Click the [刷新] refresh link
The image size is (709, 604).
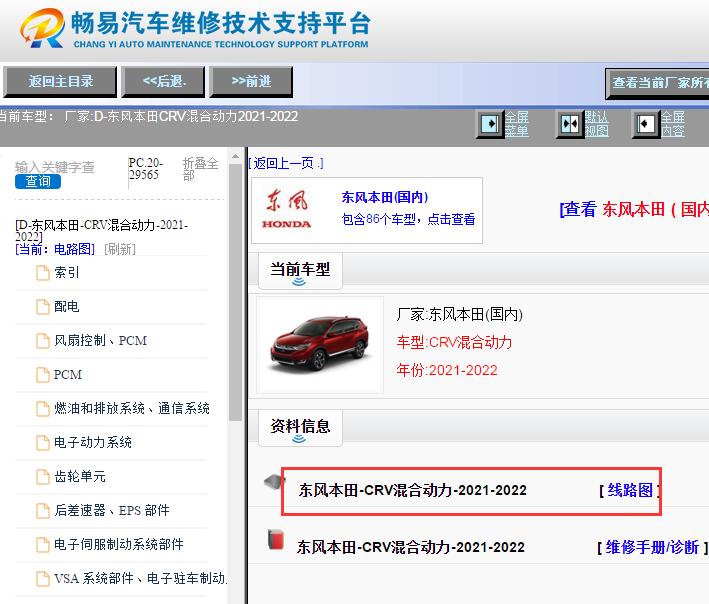point(120,249)
